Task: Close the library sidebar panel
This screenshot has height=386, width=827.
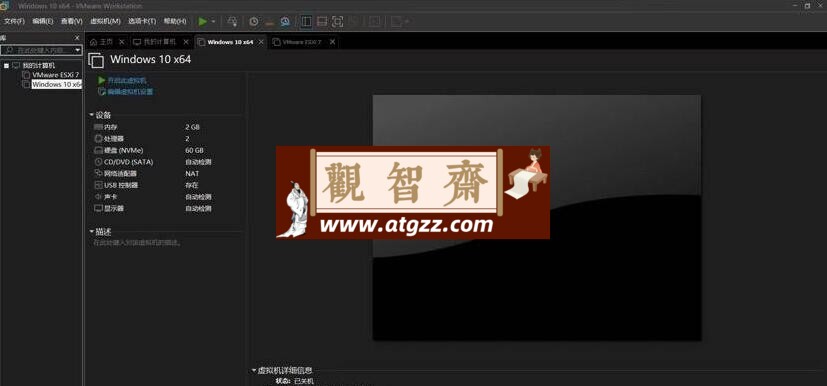Action: coord(77,38)
